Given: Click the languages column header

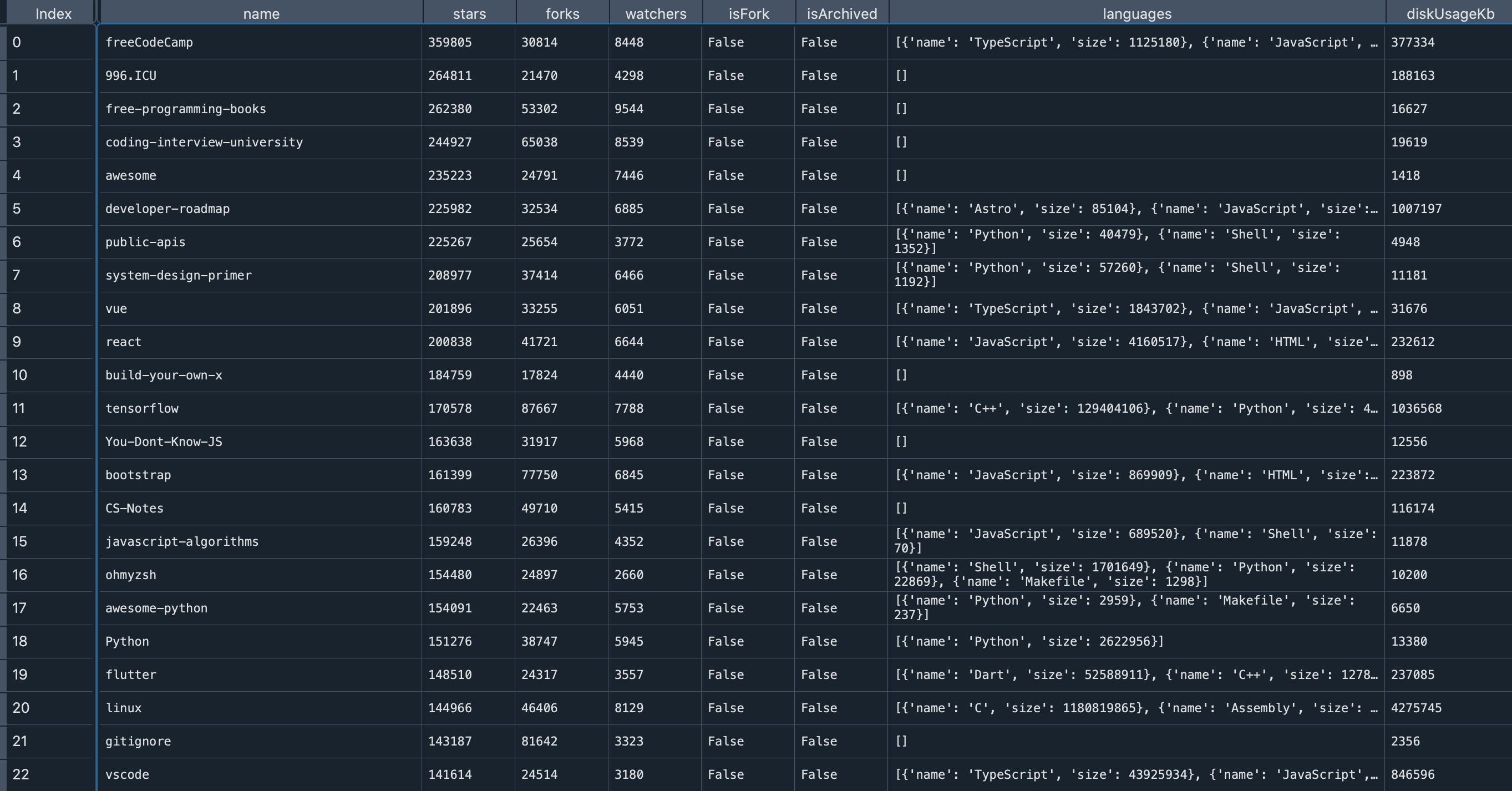Looking at the screenshot, I should pos(1136,13).
